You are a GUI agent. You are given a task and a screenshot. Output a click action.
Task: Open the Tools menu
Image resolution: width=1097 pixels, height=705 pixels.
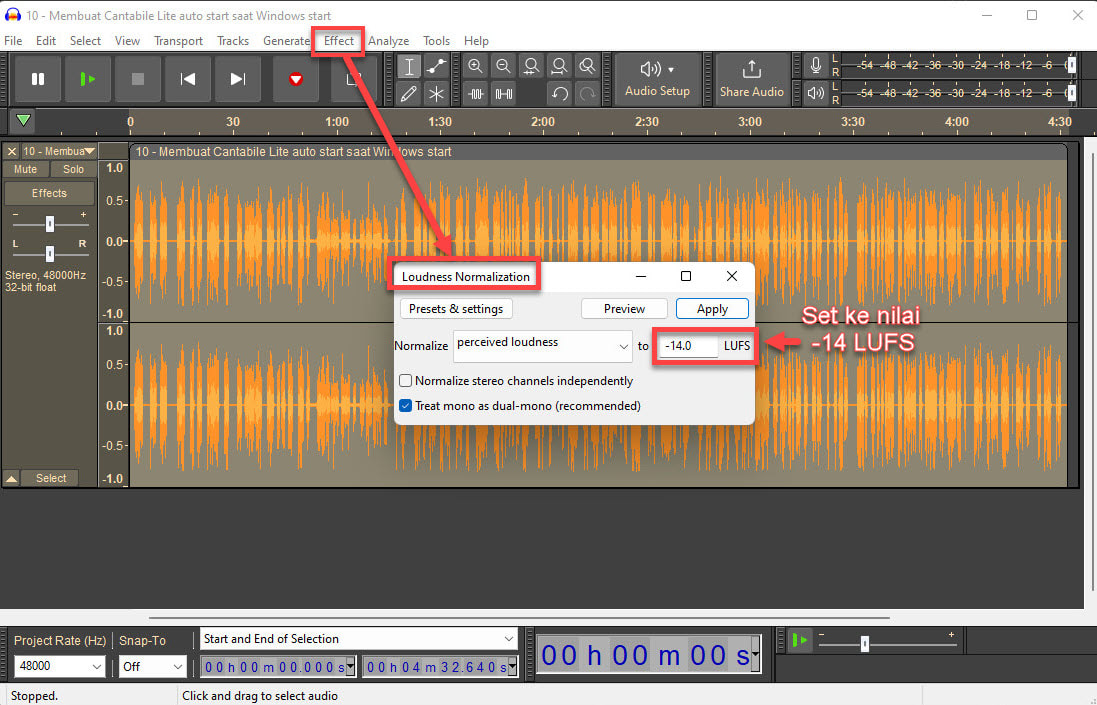(x=436, y=41)
